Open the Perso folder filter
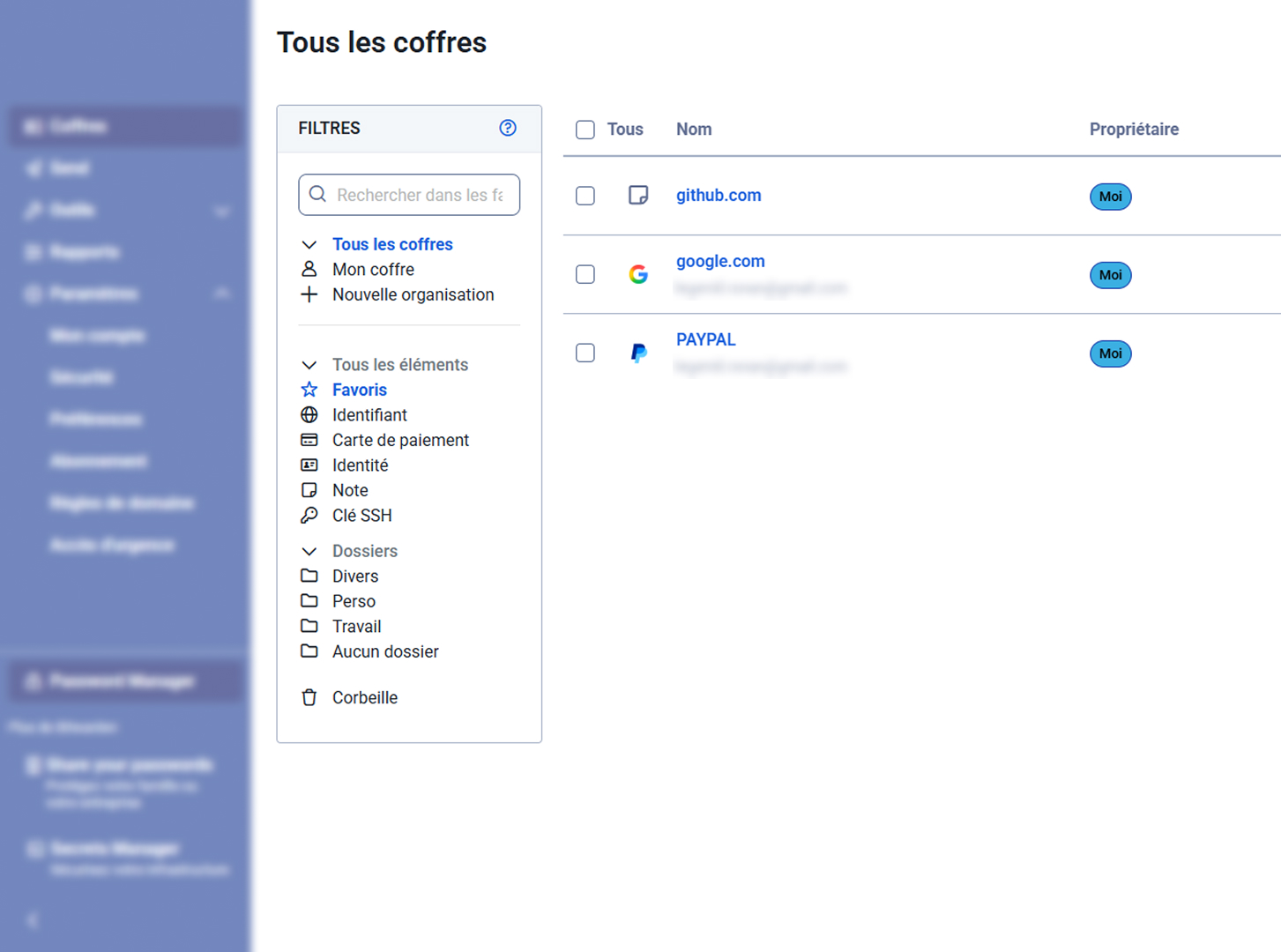The height and width of the screenshot is (952, 1281). pos(354,601)
